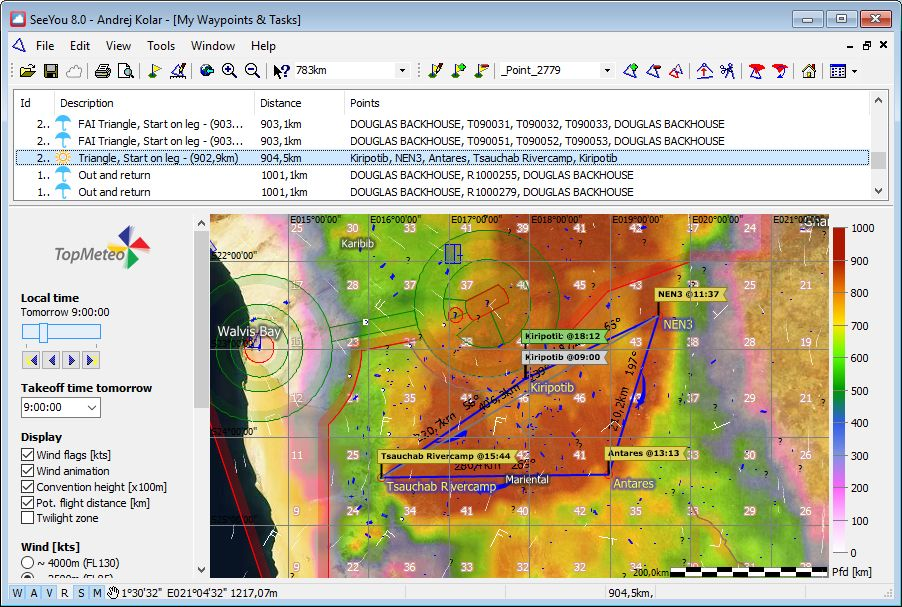Viewport: 902px width, 607px height.
Task: Click the globe map icon
Action: tap(207, 71)
